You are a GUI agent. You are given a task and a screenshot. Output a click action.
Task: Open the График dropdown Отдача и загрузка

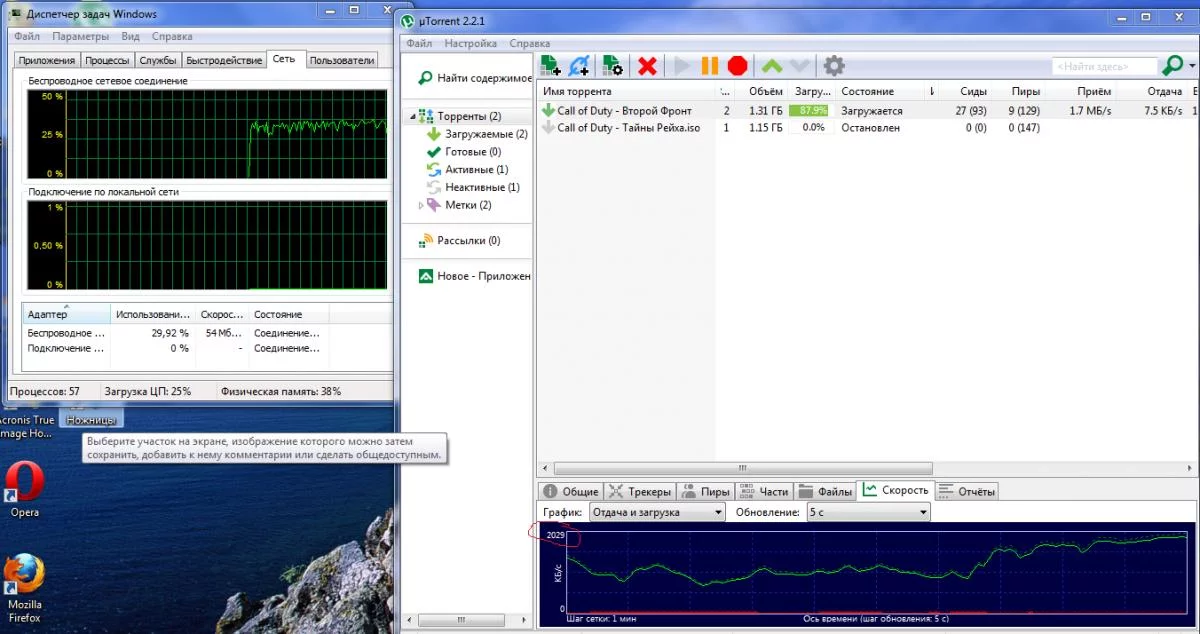pos(656,512)
